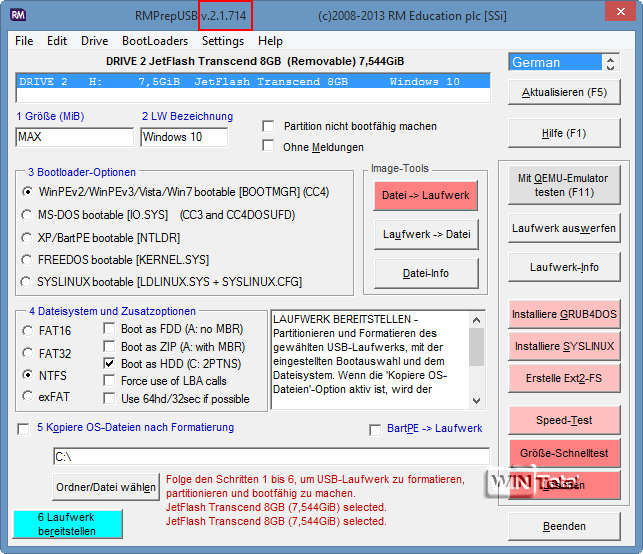Enable Boot as FDD (A: no MBR)

tap(109, 328)
